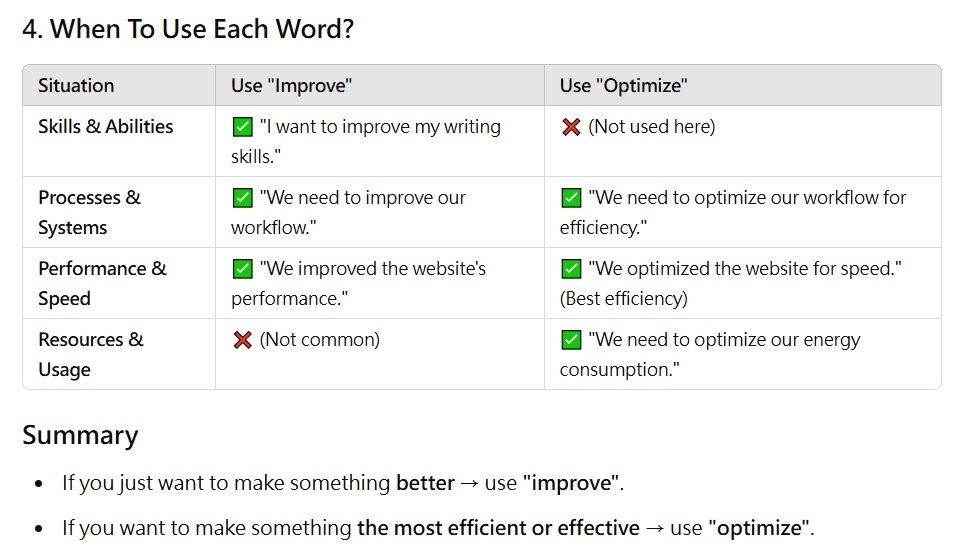Click red X next to "(Not common)"

coord(242,340)
